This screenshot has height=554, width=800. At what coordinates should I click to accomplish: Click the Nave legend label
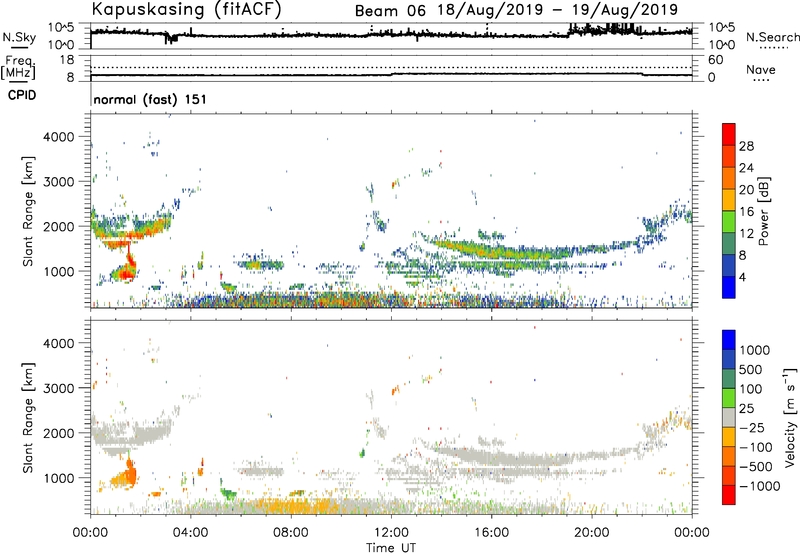[761, 70]
